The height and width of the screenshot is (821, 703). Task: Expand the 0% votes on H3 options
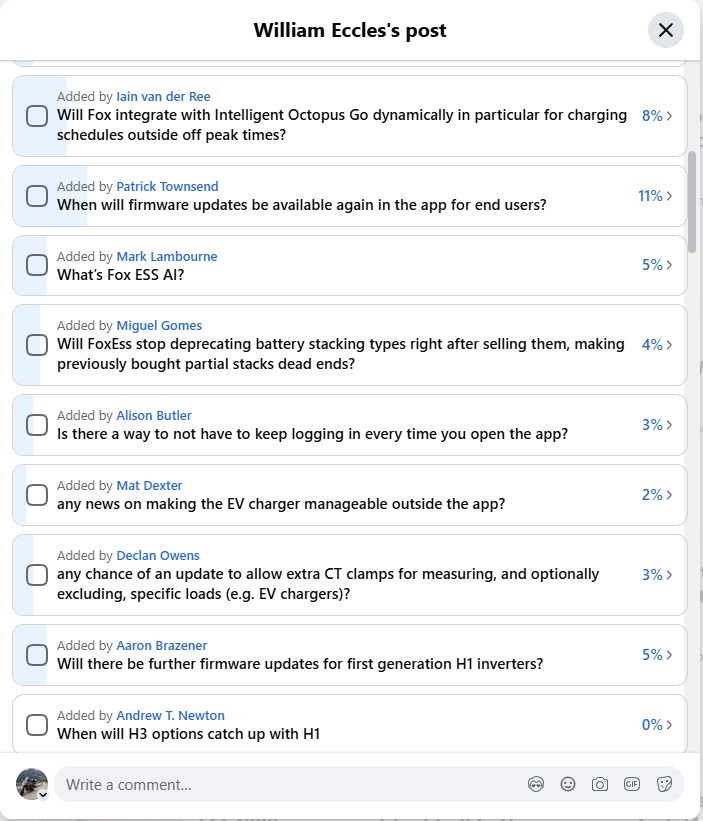657,725
